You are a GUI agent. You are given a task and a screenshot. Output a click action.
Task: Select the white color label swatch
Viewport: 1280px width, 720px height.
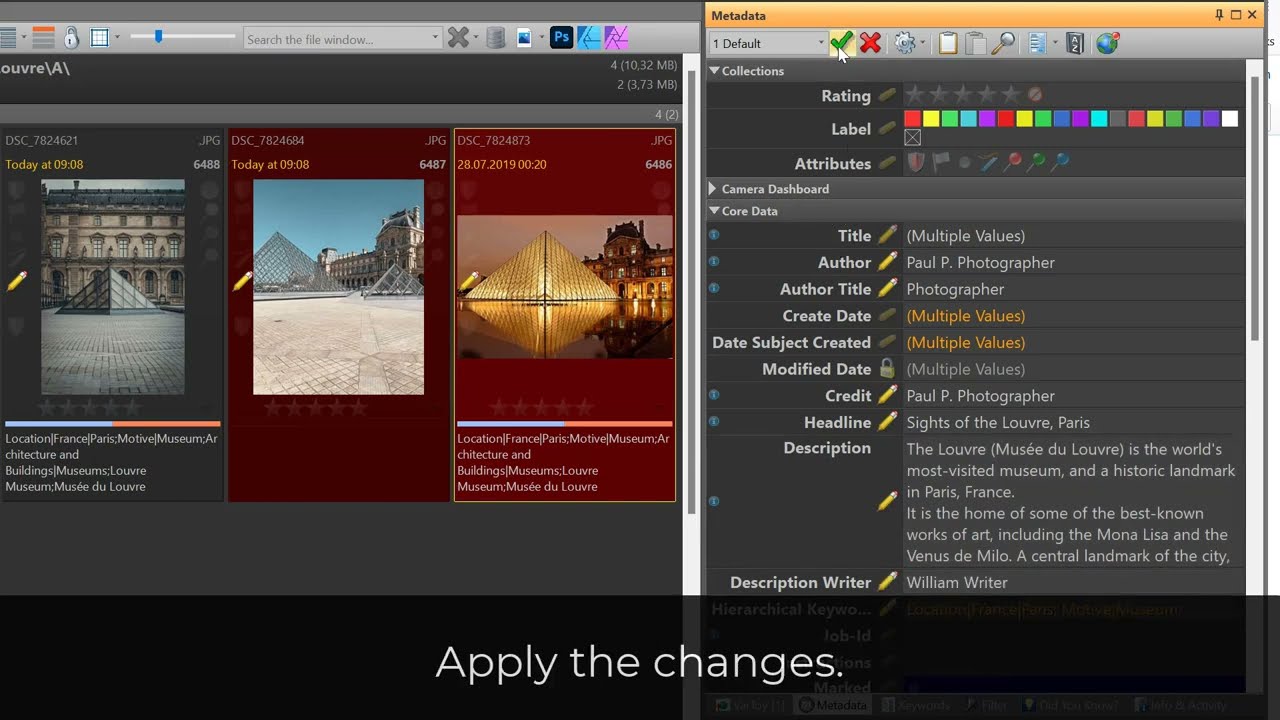(1230, 119)
